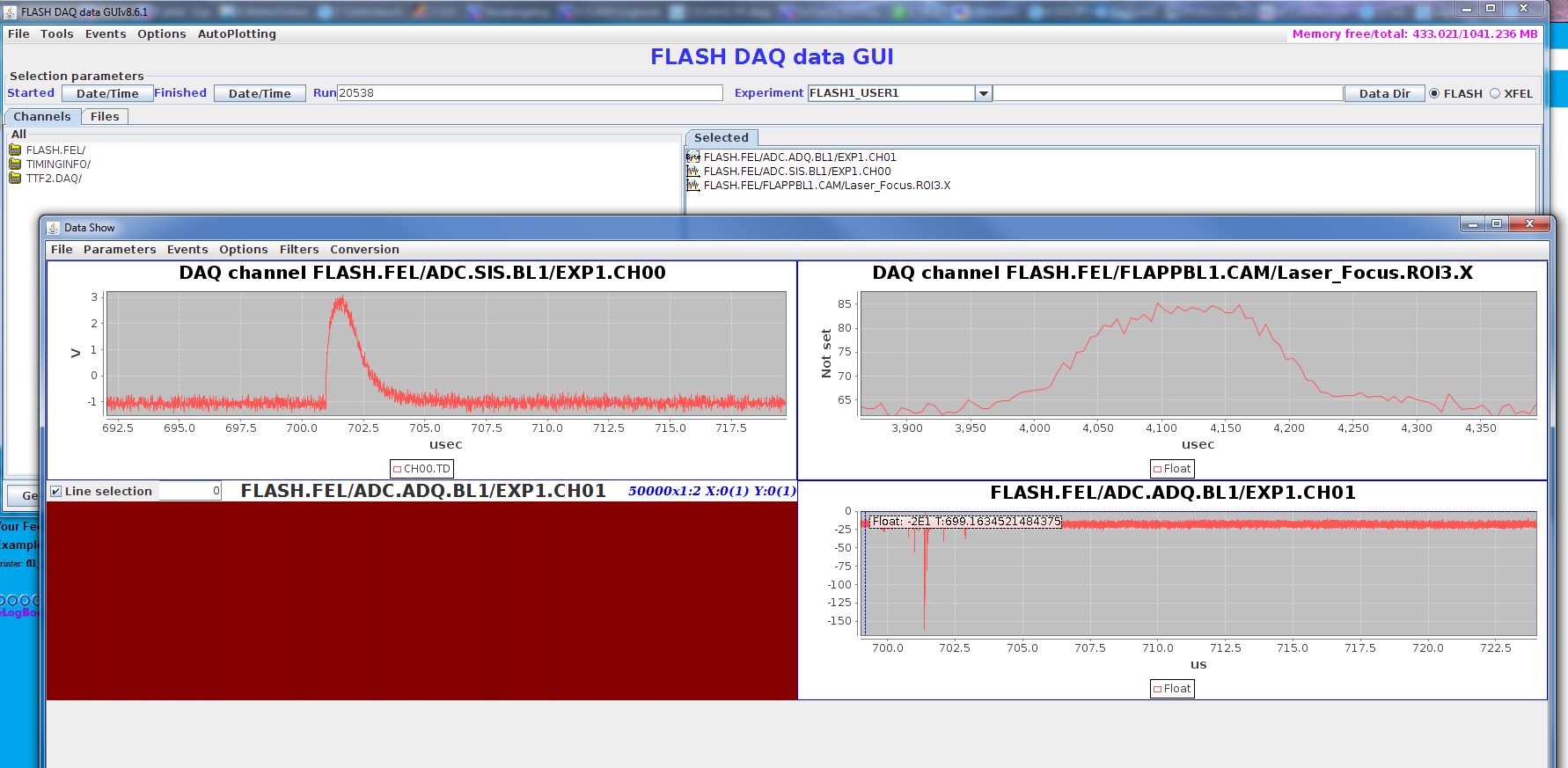Viewport: 1568px width, 768px height.
Task: Open the Conversion menu
Action: pyautogui.click(x=364, y=250)
